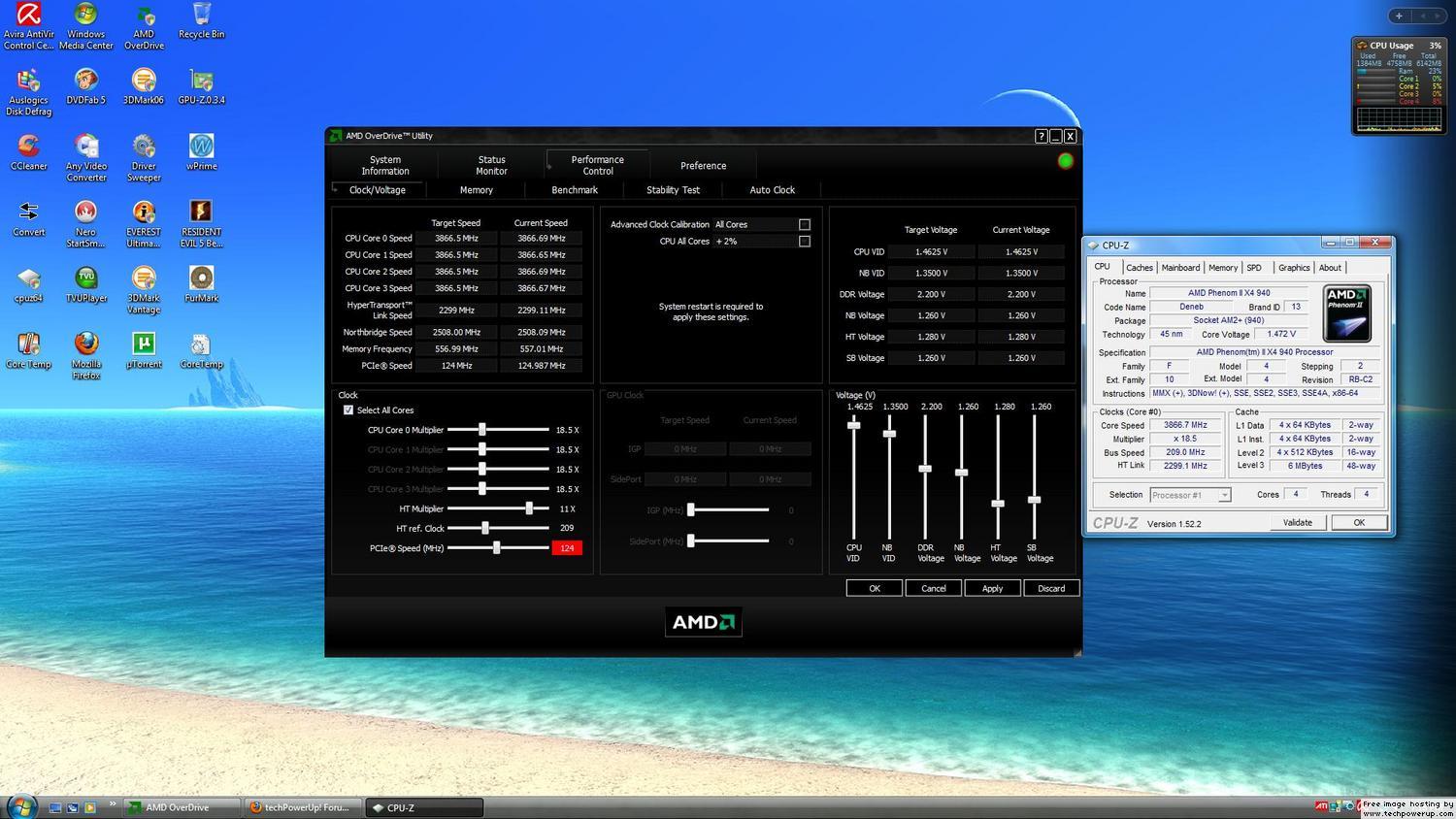The image size is (1456, 819).
Task: Open Mozilla Firefox desktop icon
Action: pyautogui.click(x=85, y=356)
